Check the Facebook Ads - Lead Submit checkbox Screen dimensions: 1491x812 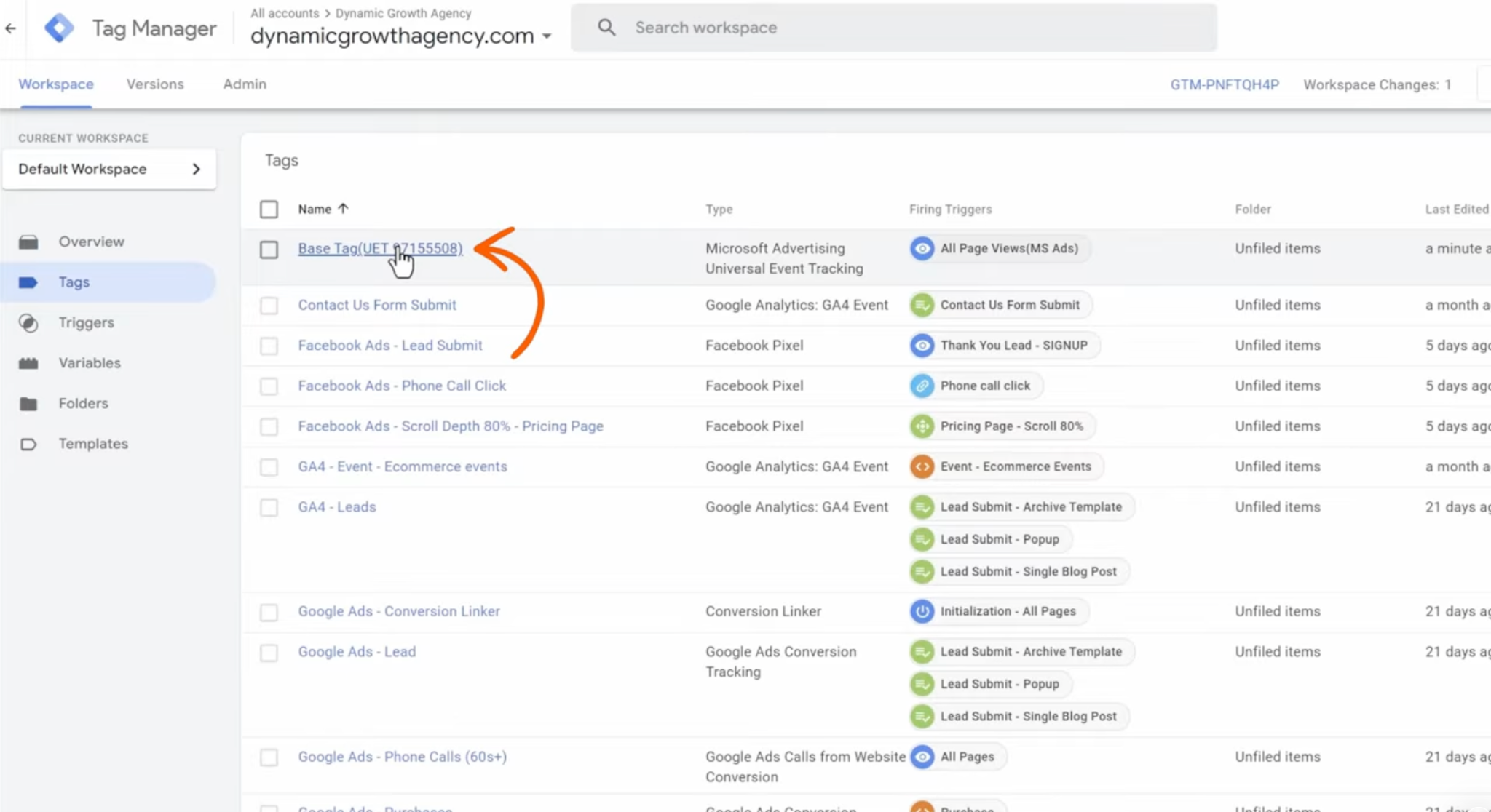click(269, 346)
